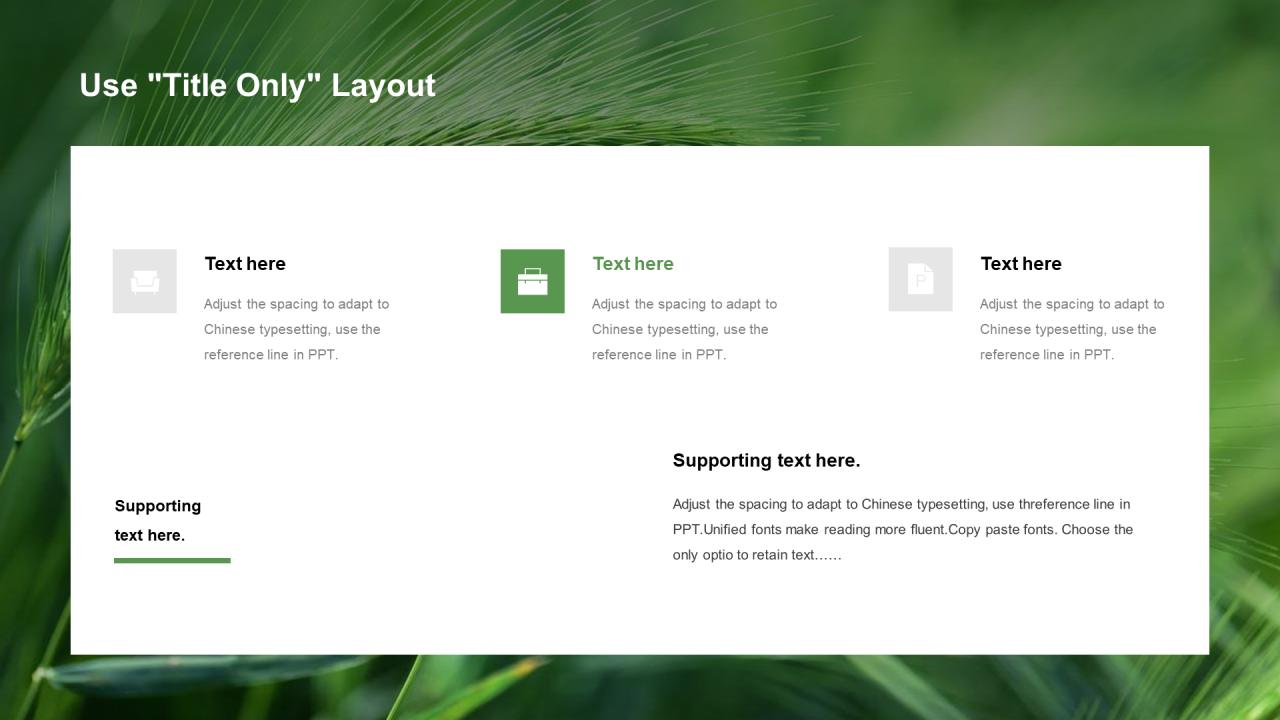Select description text under the armchair heading
Screen dimensions: 1280x720
[296, 329]
